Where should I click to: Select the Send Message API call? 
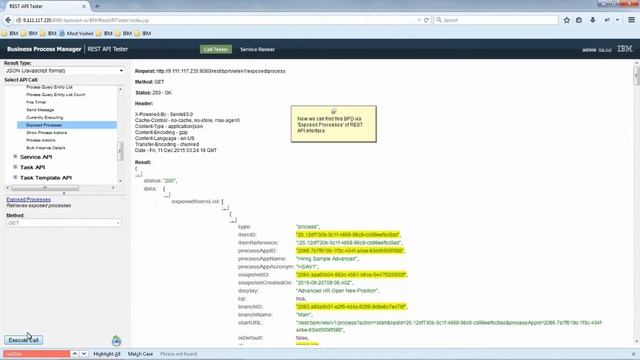click(x=40, y=110)
